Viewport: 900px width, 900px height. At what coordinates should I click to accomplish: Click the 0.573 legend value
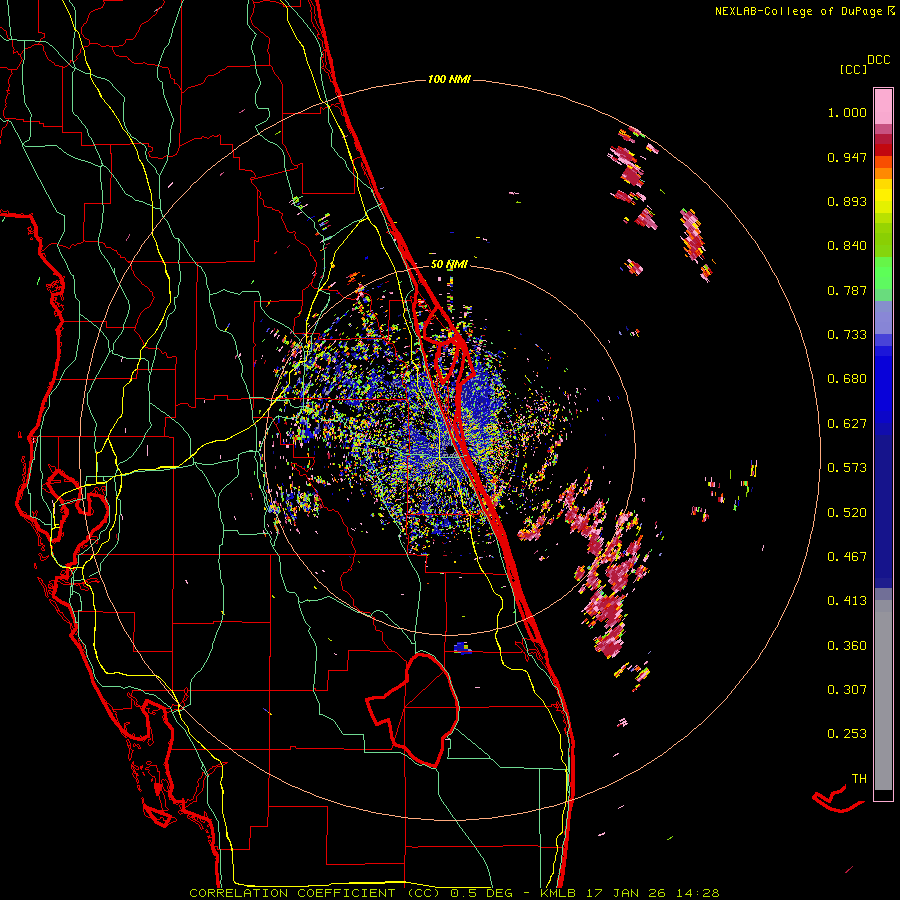pyautogui.click(x=847, y=468)
